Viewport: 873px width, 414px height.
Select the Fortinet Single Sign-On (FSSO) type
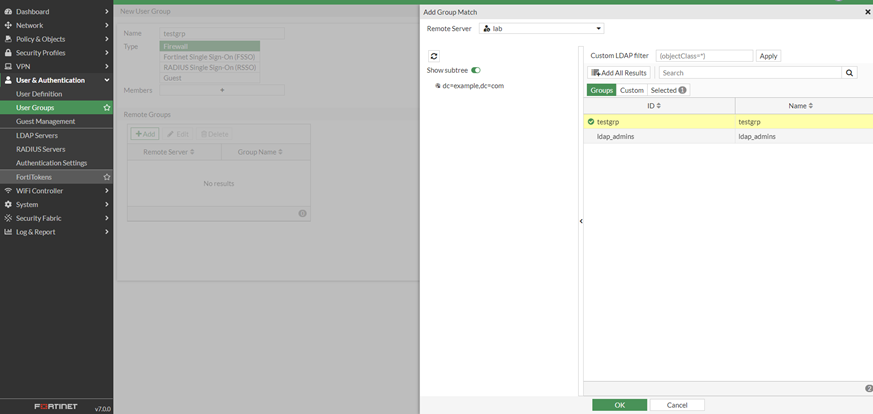[210, 57]
